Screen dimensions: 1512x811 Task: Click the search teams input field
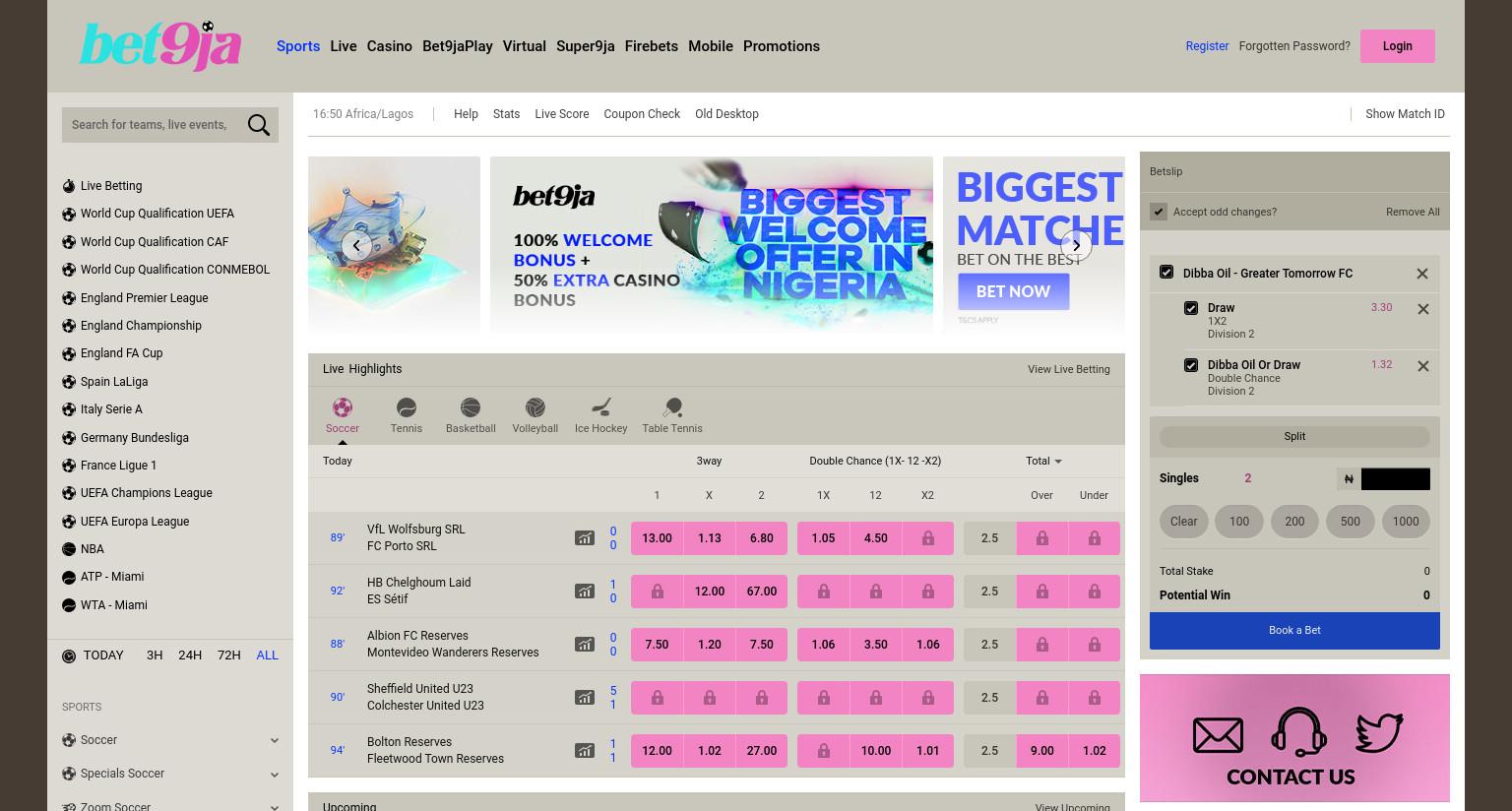click(153, 125)
